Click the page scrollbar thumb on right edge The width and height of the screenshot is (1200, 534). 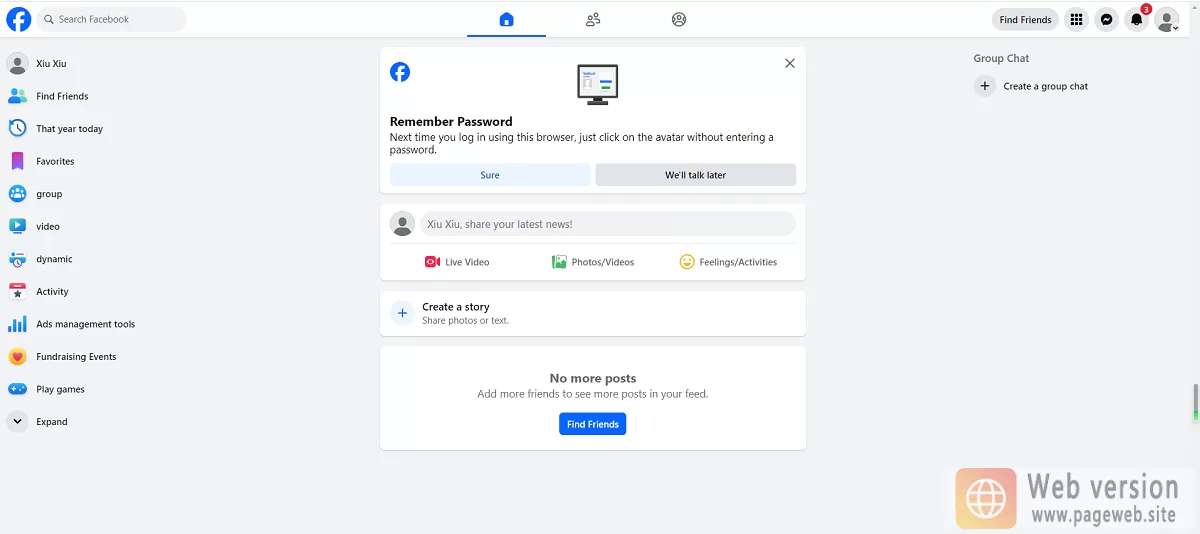coord(1195,402)
